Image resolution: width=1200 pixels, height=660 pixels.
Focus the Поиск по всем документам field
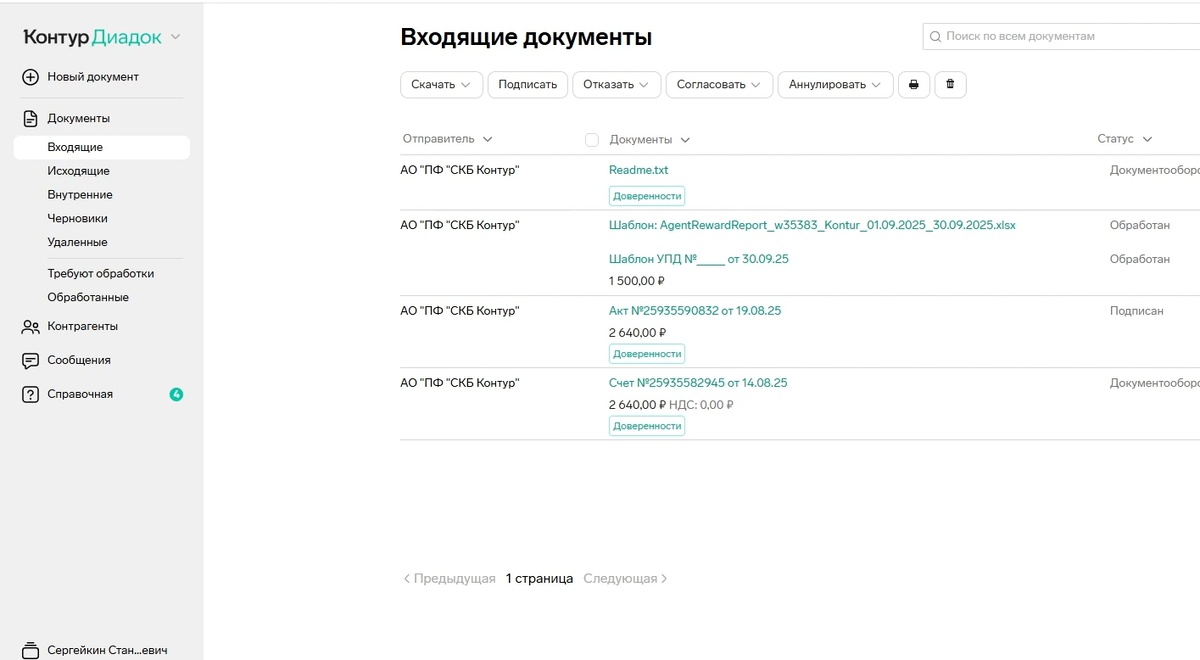pyautogui.click(x=1062, y=36)
